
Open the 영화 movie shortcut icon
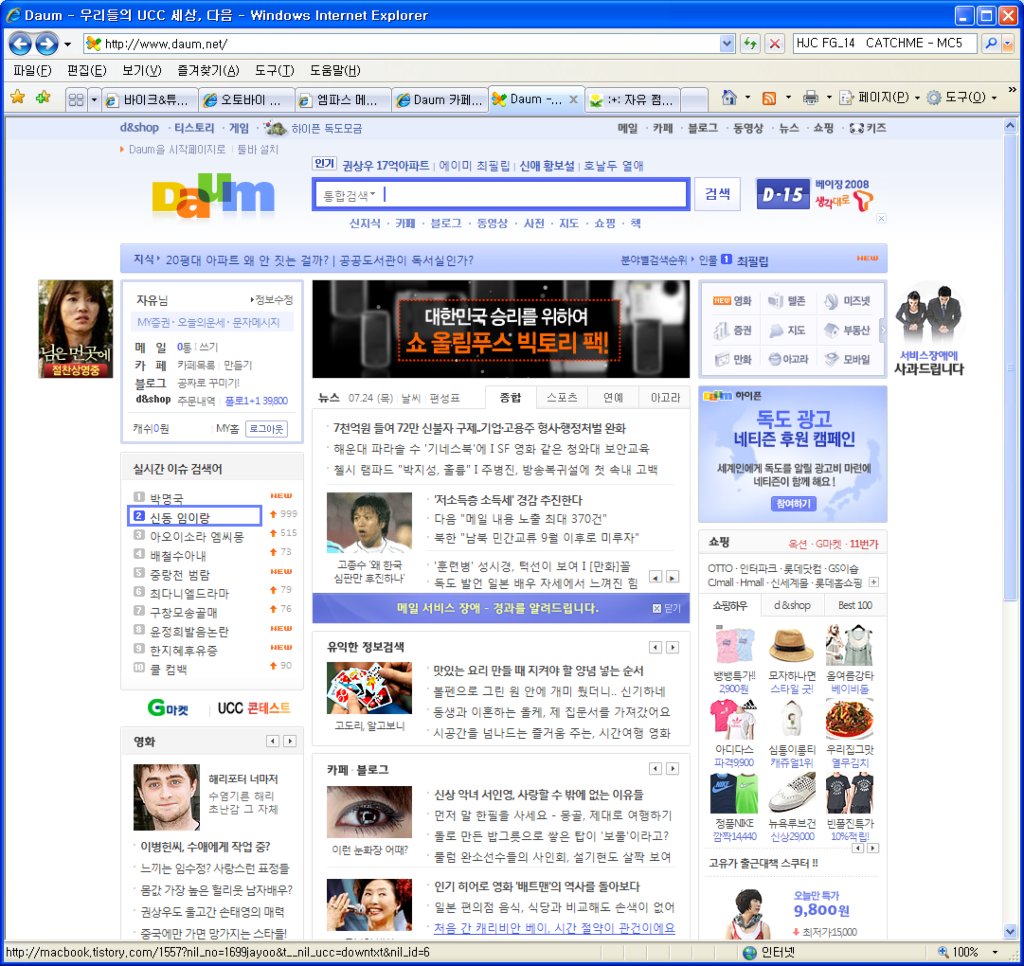pyautogui.click(x=732, y=301)
